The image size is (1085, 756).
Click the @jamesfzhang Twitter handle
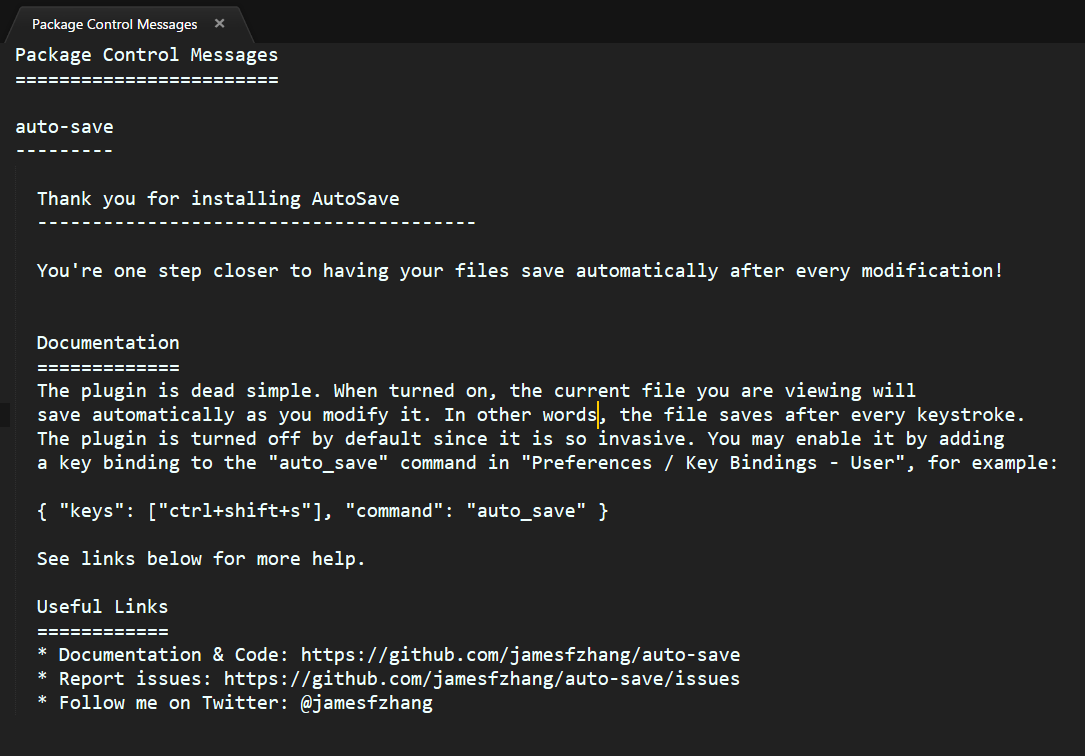click(x=367, y=703)
